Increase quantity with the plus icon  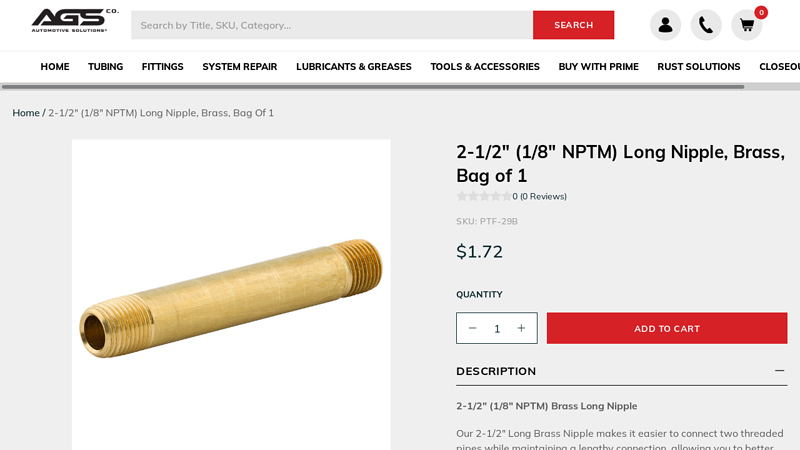521,328
